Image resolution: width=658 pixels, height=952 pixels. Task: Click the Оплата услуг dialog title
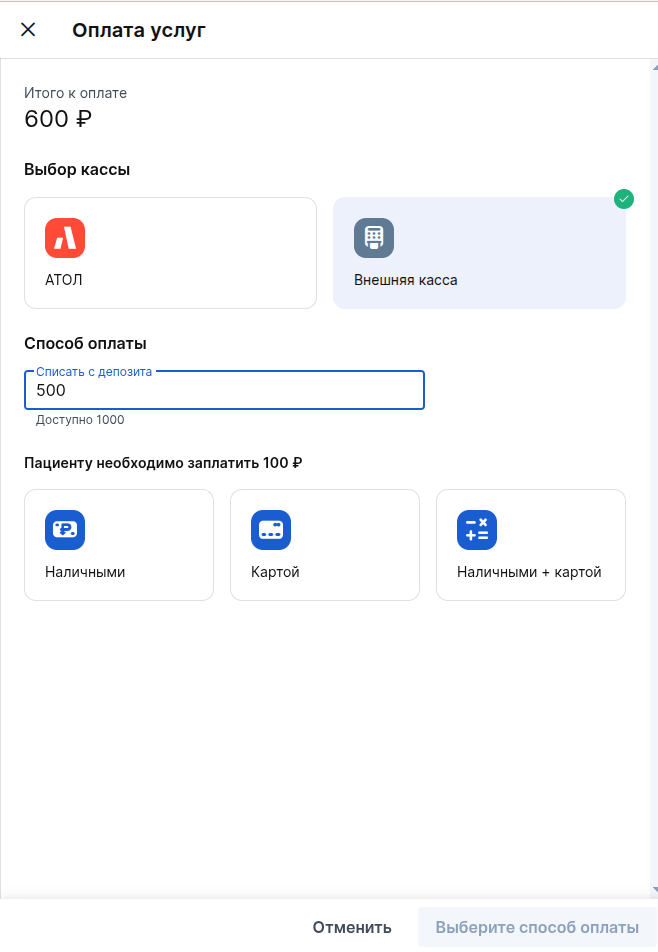139,30
